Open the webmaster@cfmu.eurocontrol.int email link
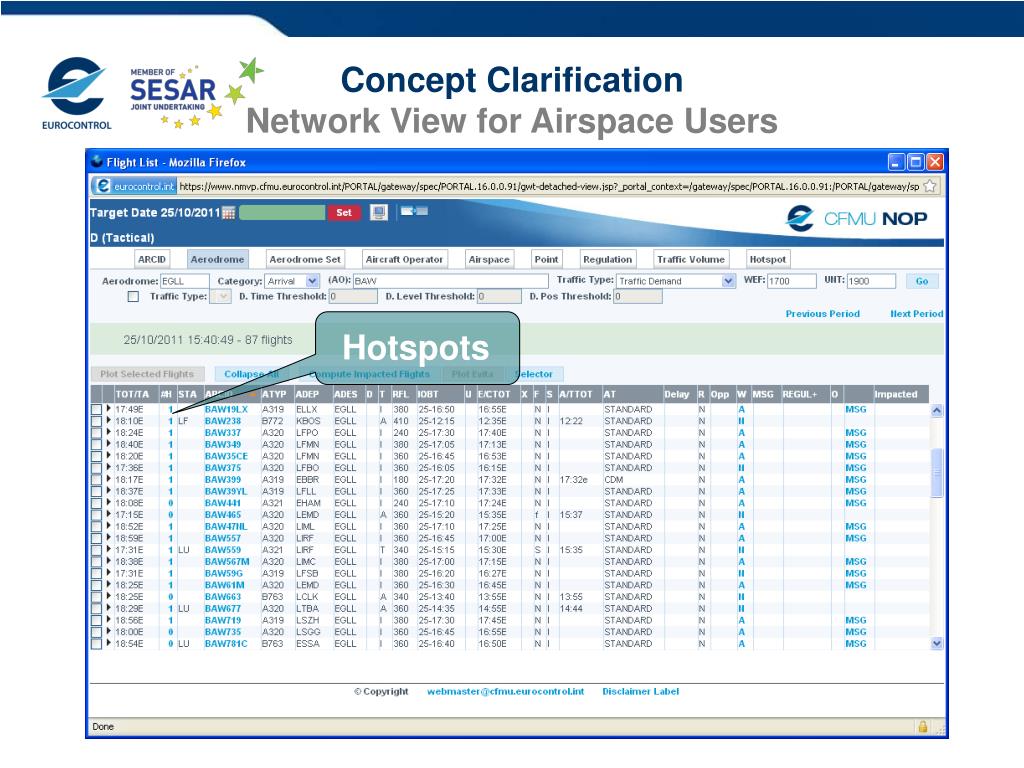 (x=505, y=692)
